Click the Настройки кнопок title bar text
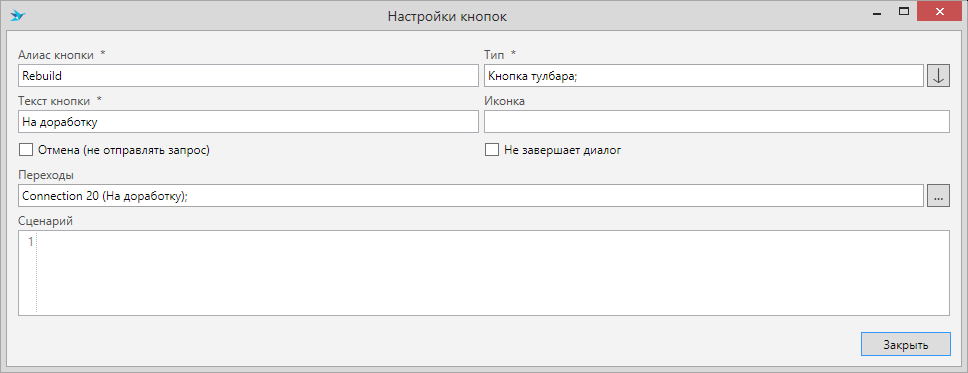The height and width of the screenshot is (373, 968). [448, 17]
